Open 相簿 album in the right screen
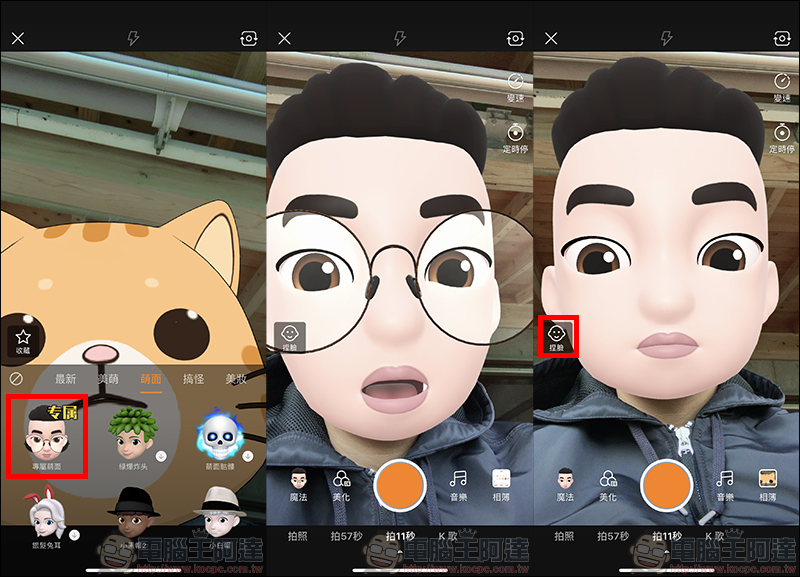This screenshot has height=577, width=800. click(x=767, y=484)
